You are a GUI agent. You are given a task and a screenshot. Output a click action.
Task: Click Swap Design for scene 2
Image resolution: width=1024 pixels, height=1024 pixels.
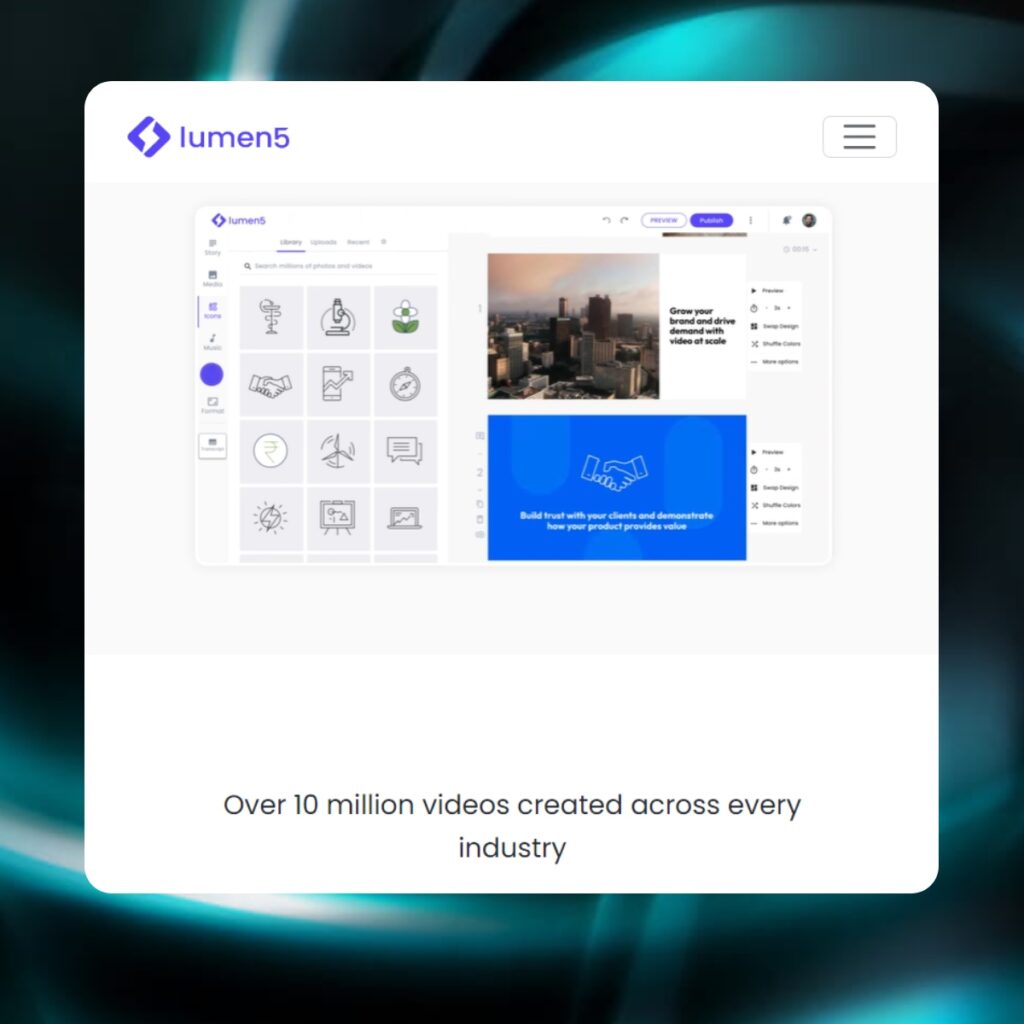(775, 487)
